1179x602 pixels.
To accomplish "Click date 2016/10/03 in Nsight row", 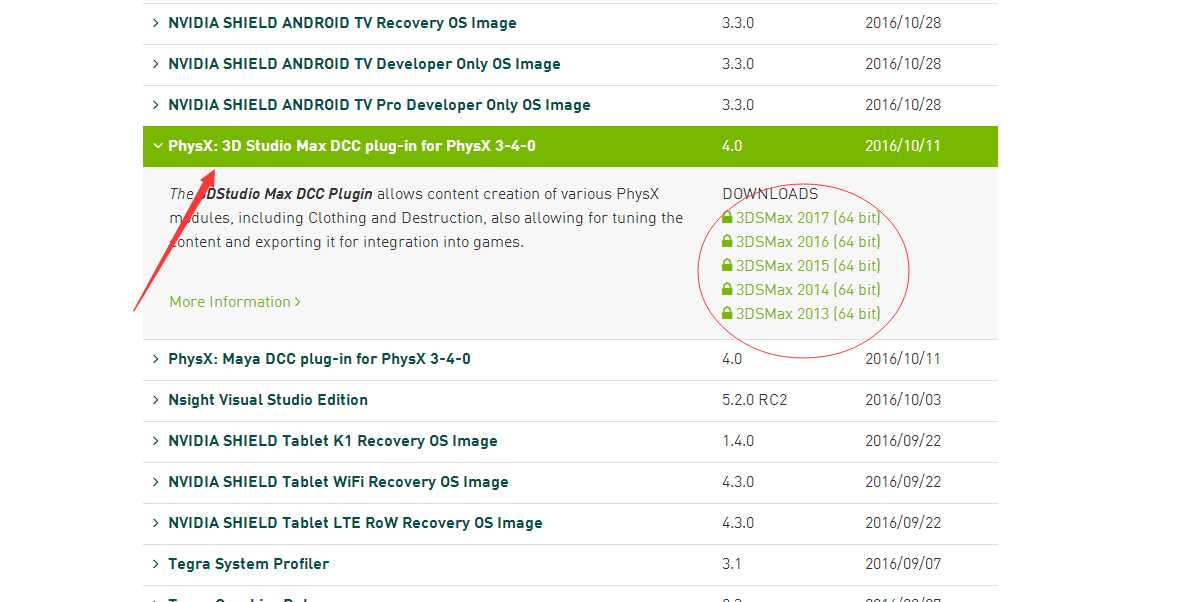I will [902, 400].
